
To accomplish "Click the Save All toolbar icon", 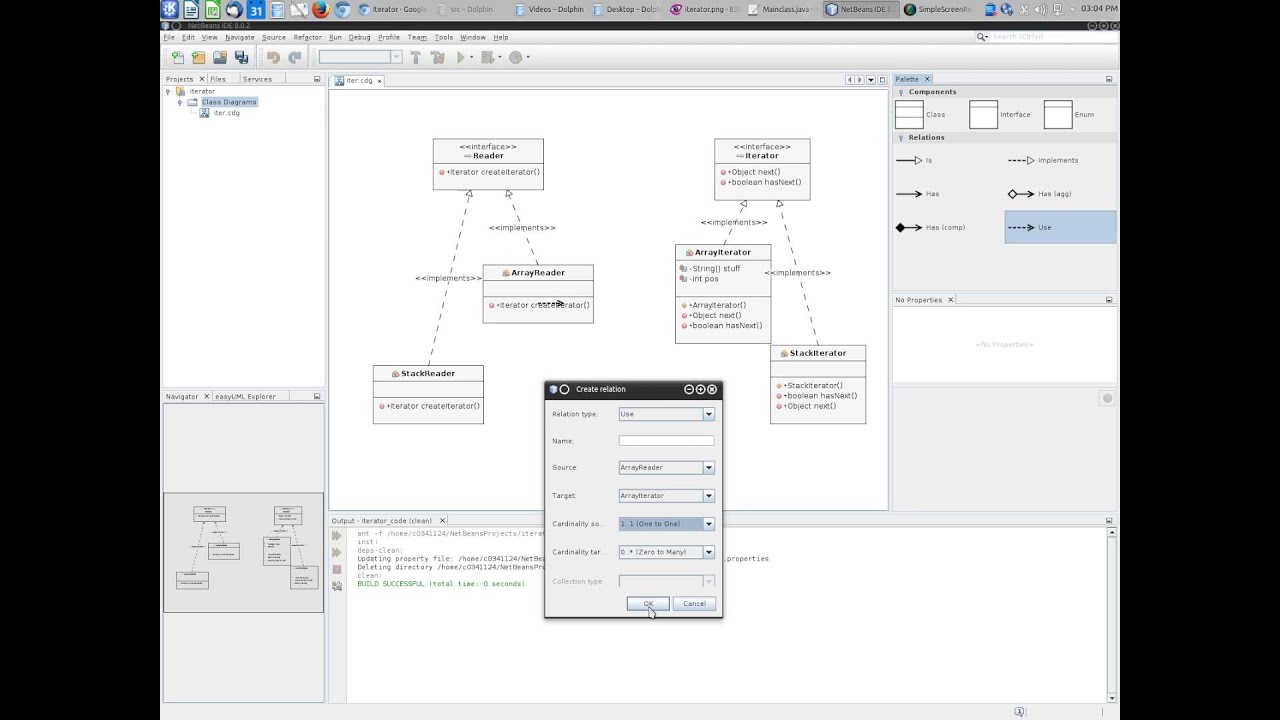I will pyautogui.click(x=241, y=58).
